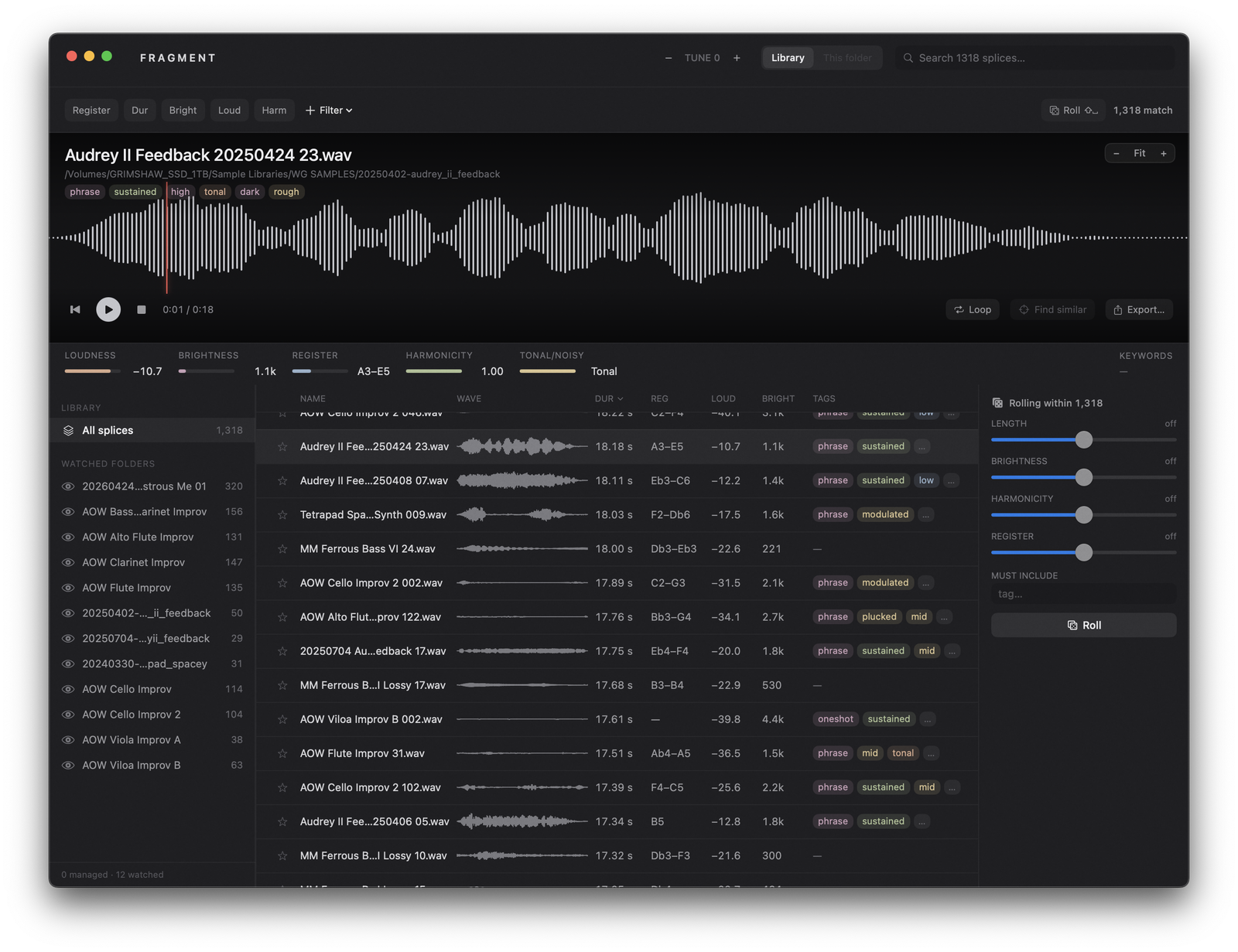This screenshot has height=952, width=1238.
Task: Skip back to the start of the sample
Action: click(x=75, y=309)
